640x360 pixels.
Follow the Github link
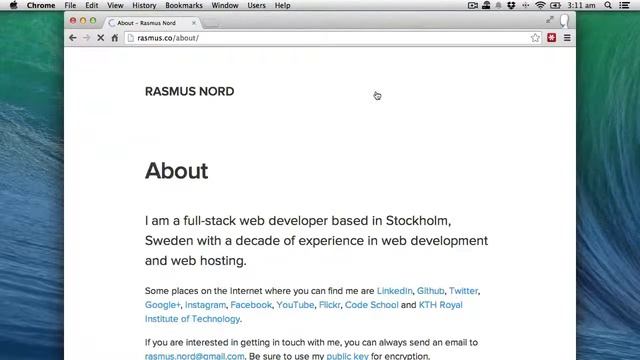coord(431,291)
